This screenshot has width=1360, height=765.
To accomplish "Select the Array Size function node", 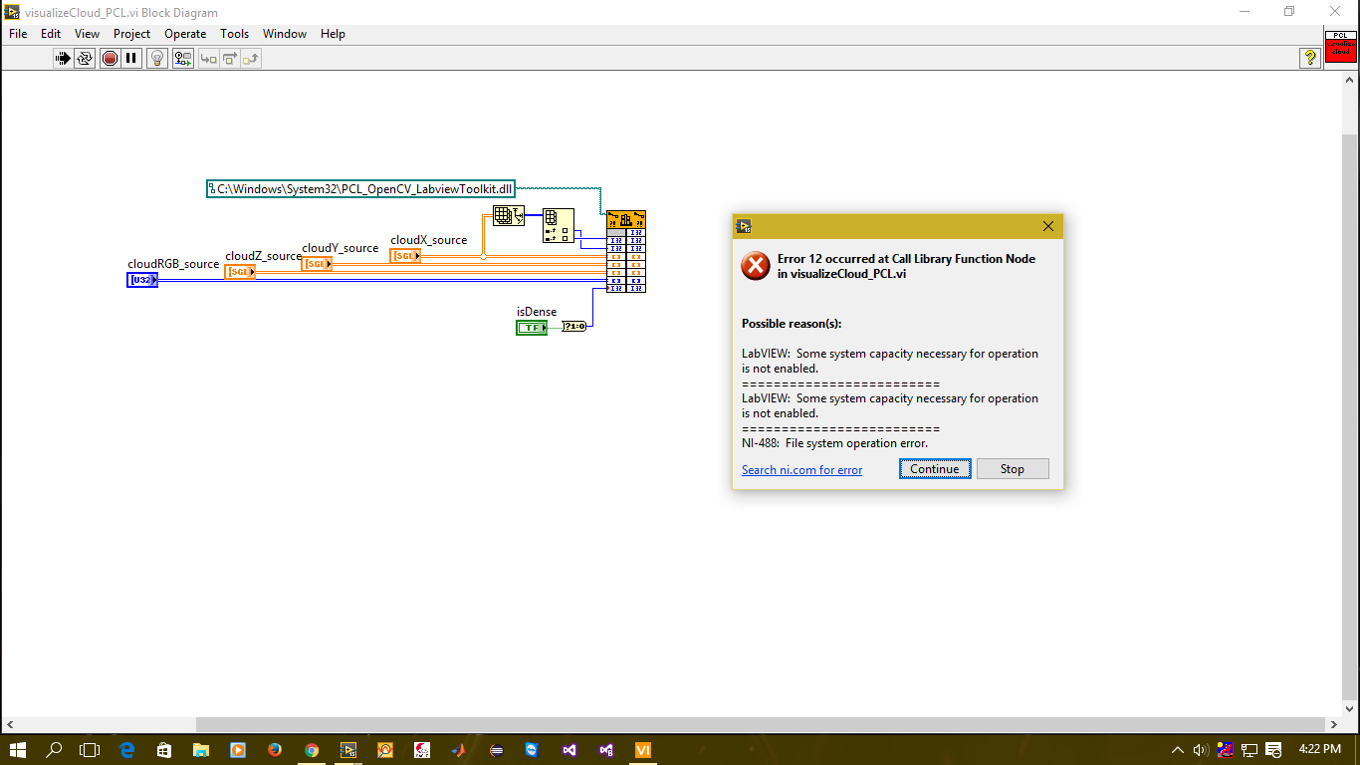I will click(509, 215).
